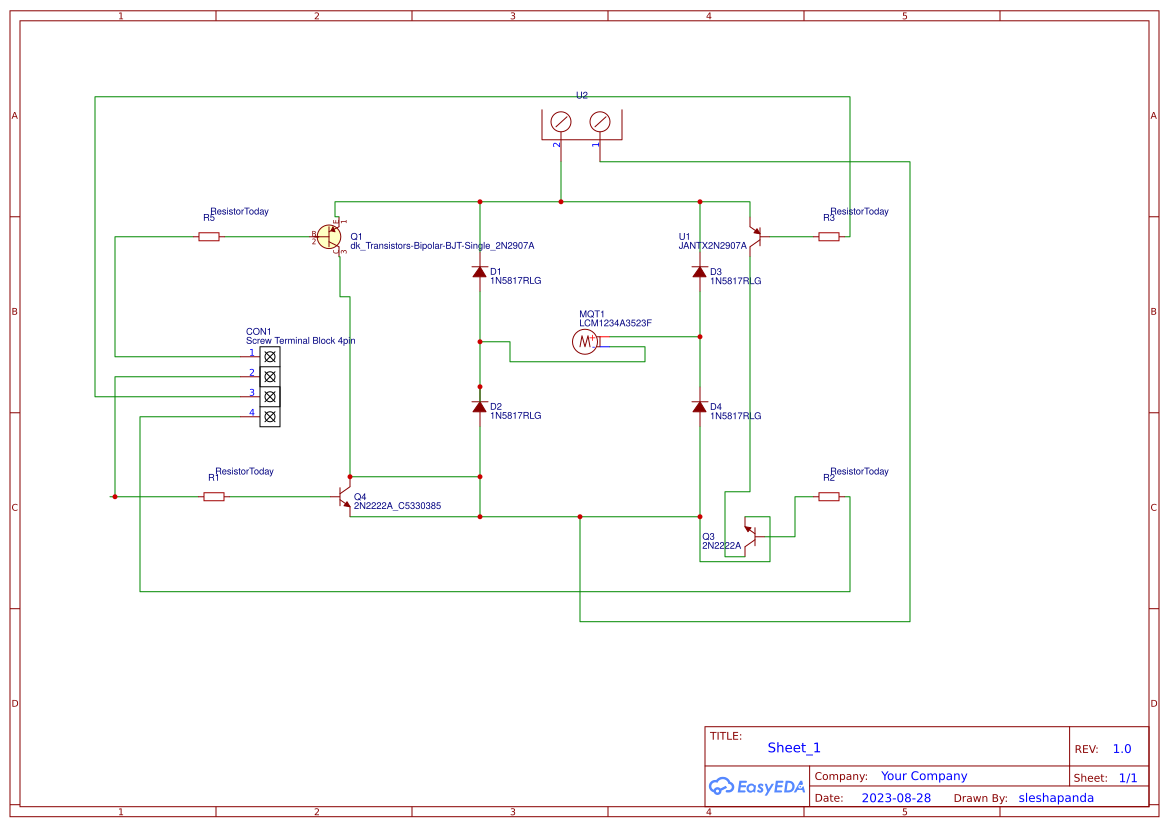The image size is (1169, 827).
Task: Click the 2N2222A label under Q3
Action: coord(722,546)
